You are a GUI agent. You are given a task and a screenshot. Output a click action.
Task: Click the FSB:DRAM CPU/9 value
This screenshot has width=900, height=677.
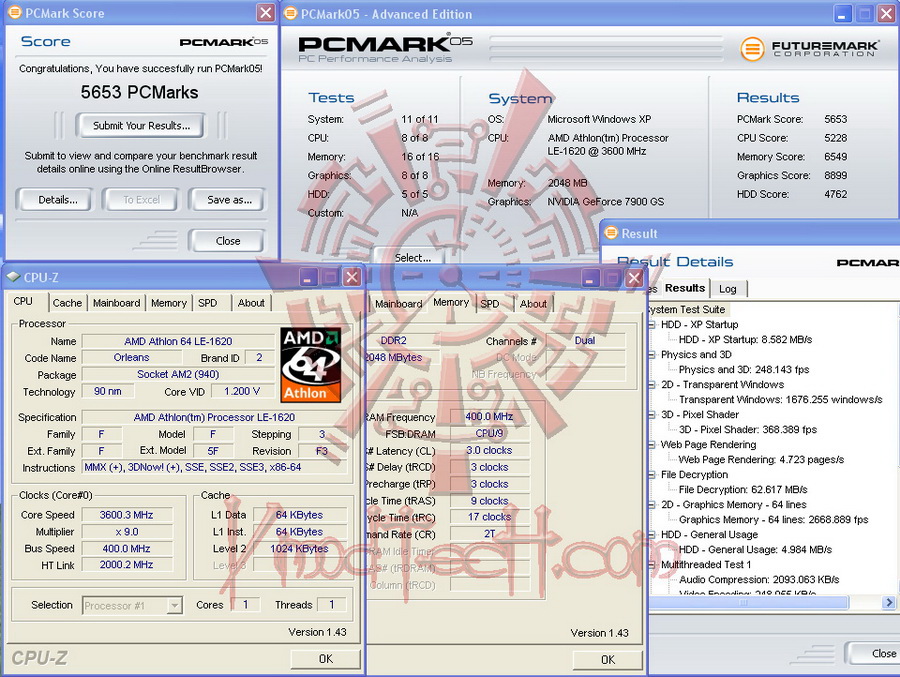[489, 433]
